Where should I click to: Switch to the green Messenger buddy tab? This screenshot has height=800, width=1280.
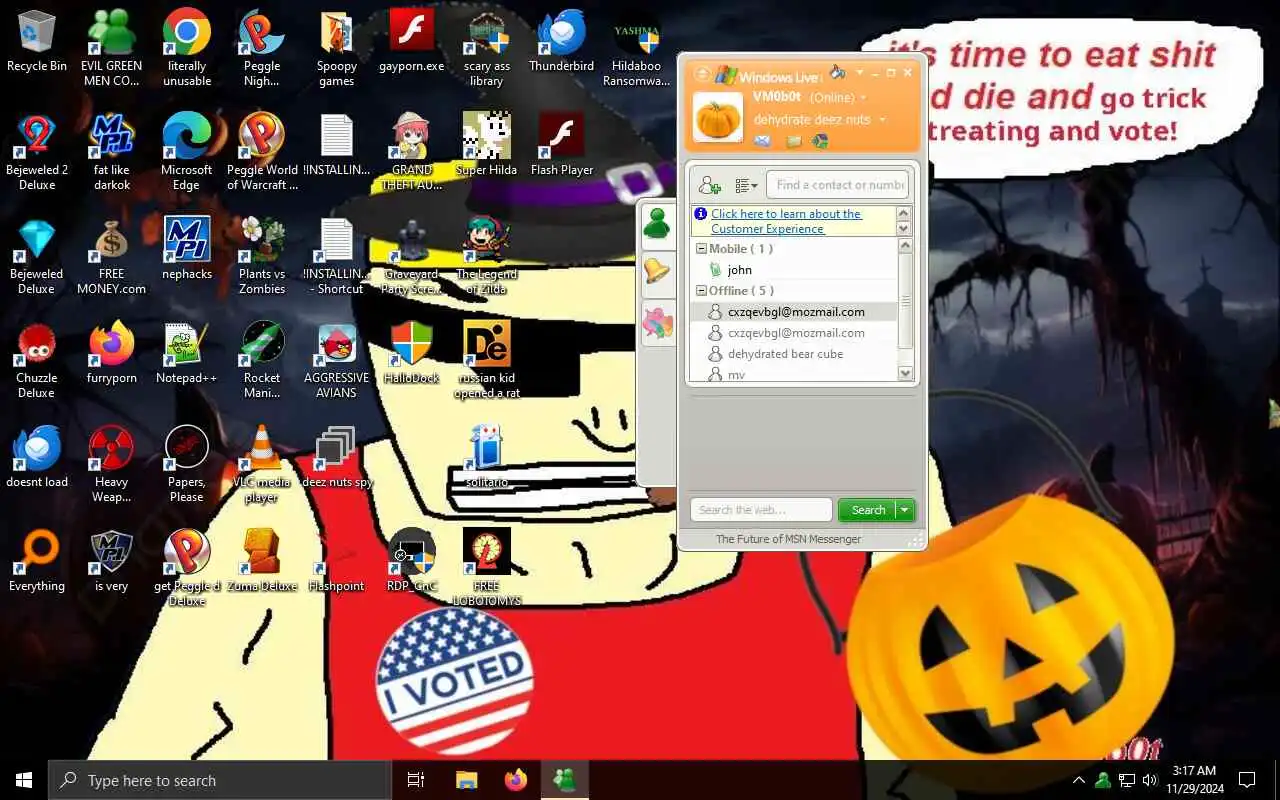pos(657,223)
